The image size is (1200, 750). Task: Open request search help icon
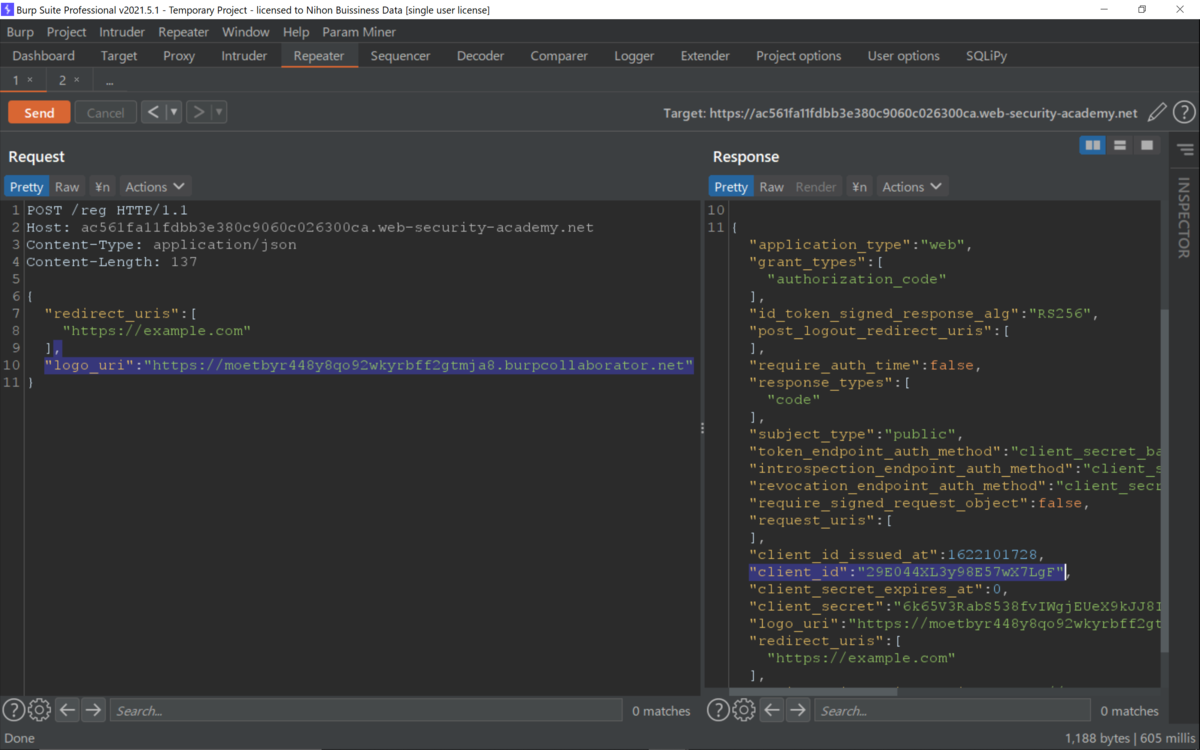click(14, 710)
